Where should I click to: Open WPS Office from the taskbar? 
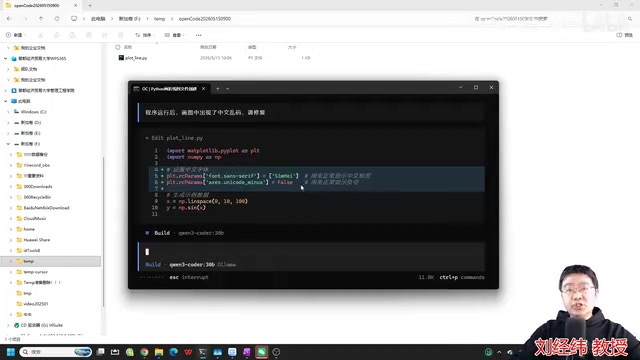pyautogui.click(x=188, y=352)
